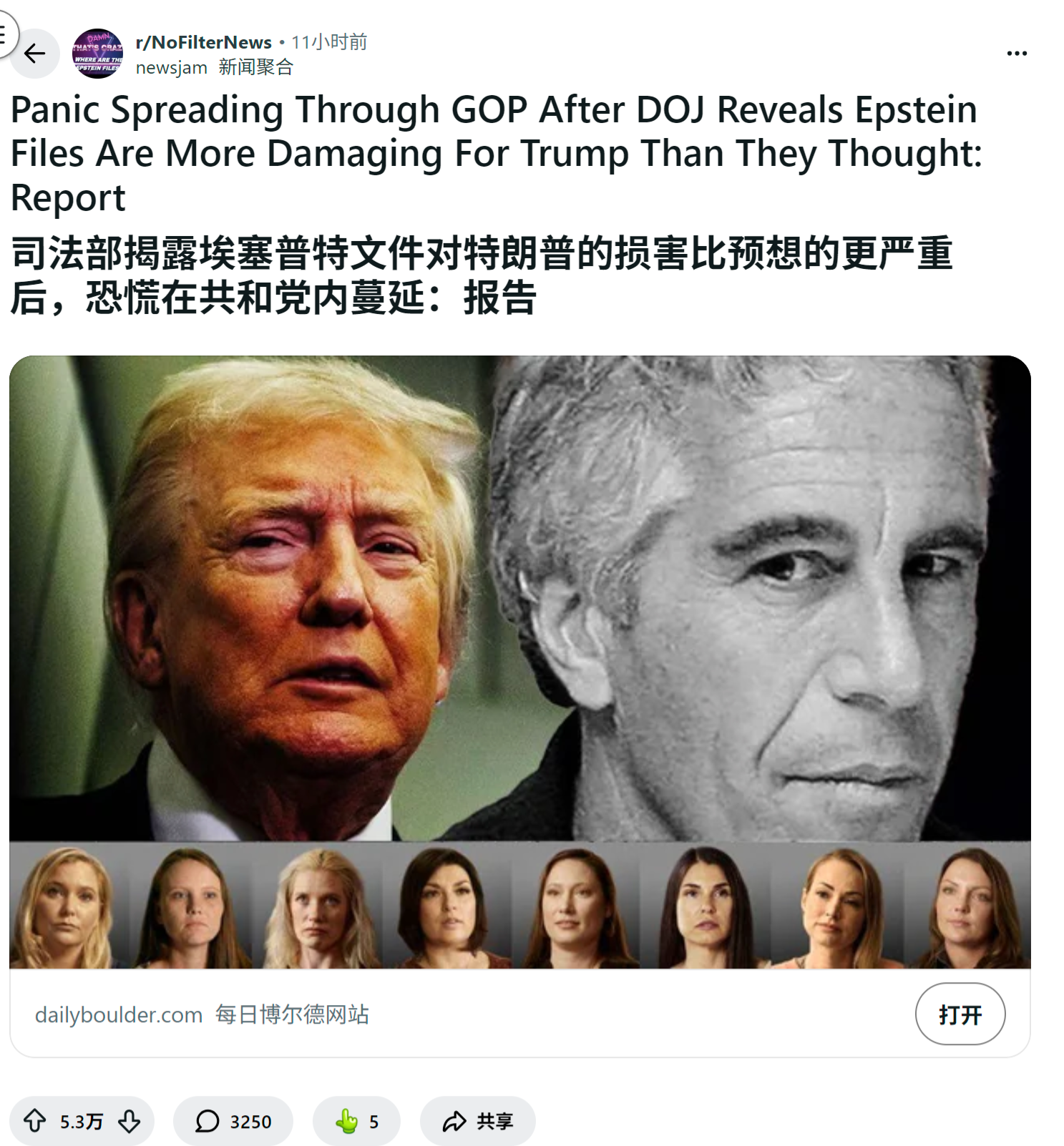Click the 打开 button to open link
The width and height of the screenshot is (1064, 1146).
click(960, 1014)
